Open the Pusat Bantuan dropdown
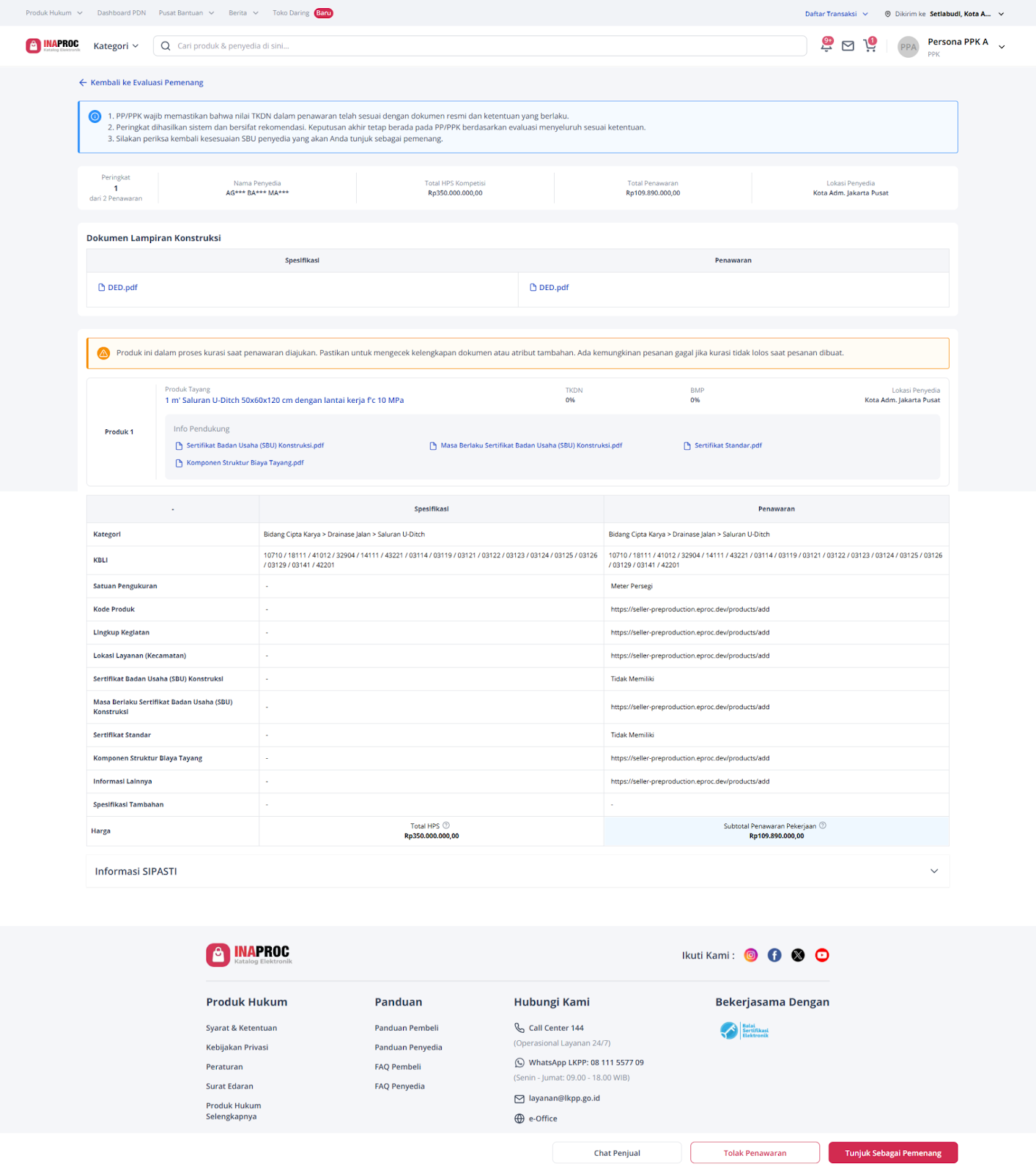 pos(187,13)
